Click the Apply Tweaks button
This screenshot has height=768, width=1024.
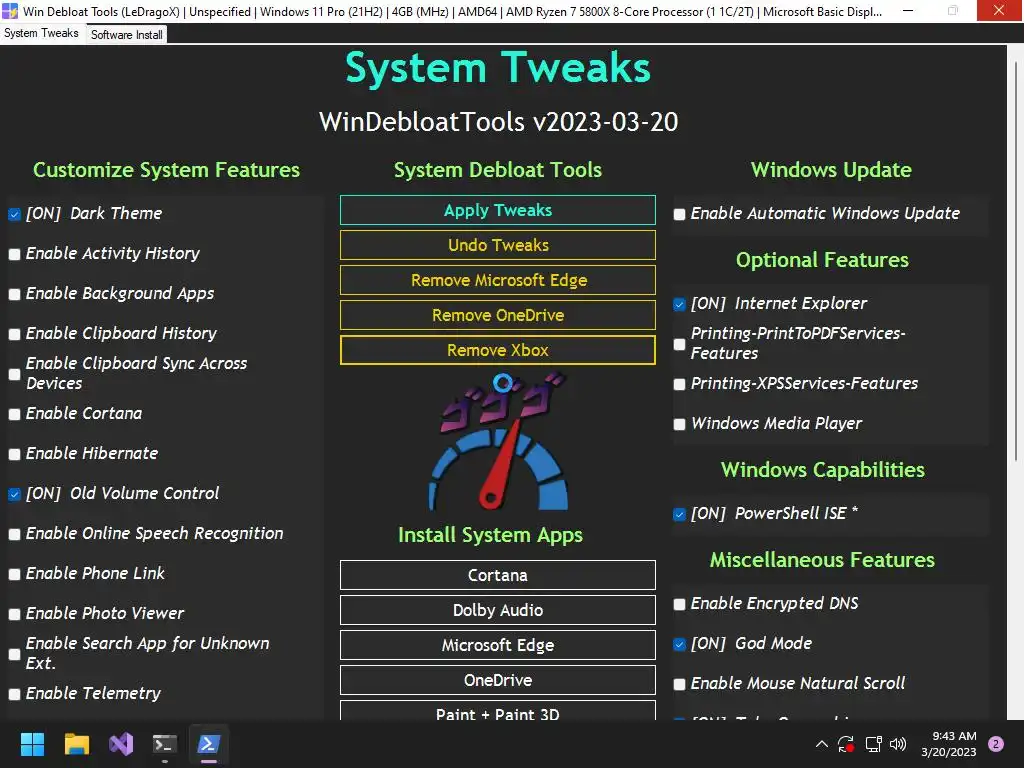498,210
